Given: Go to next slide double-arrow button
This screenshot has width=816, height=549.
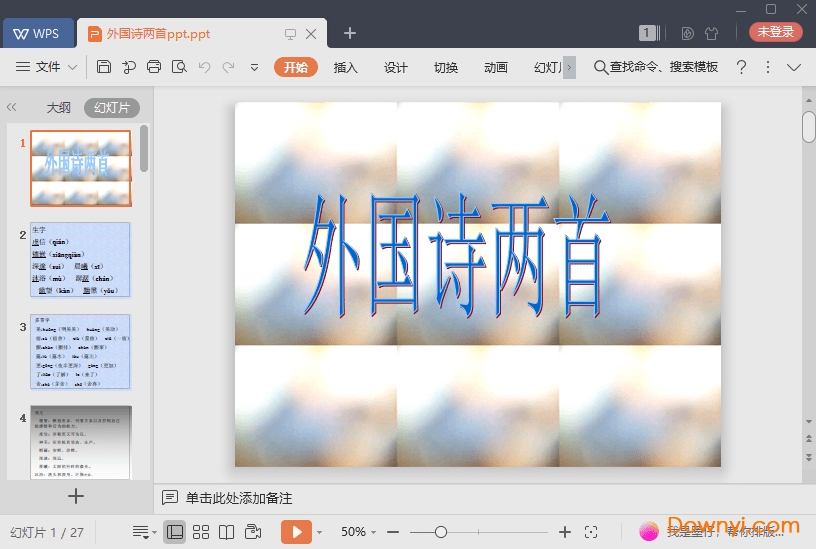Looking at the screenshot, I should pyautogui.click(x=809, y=457).
